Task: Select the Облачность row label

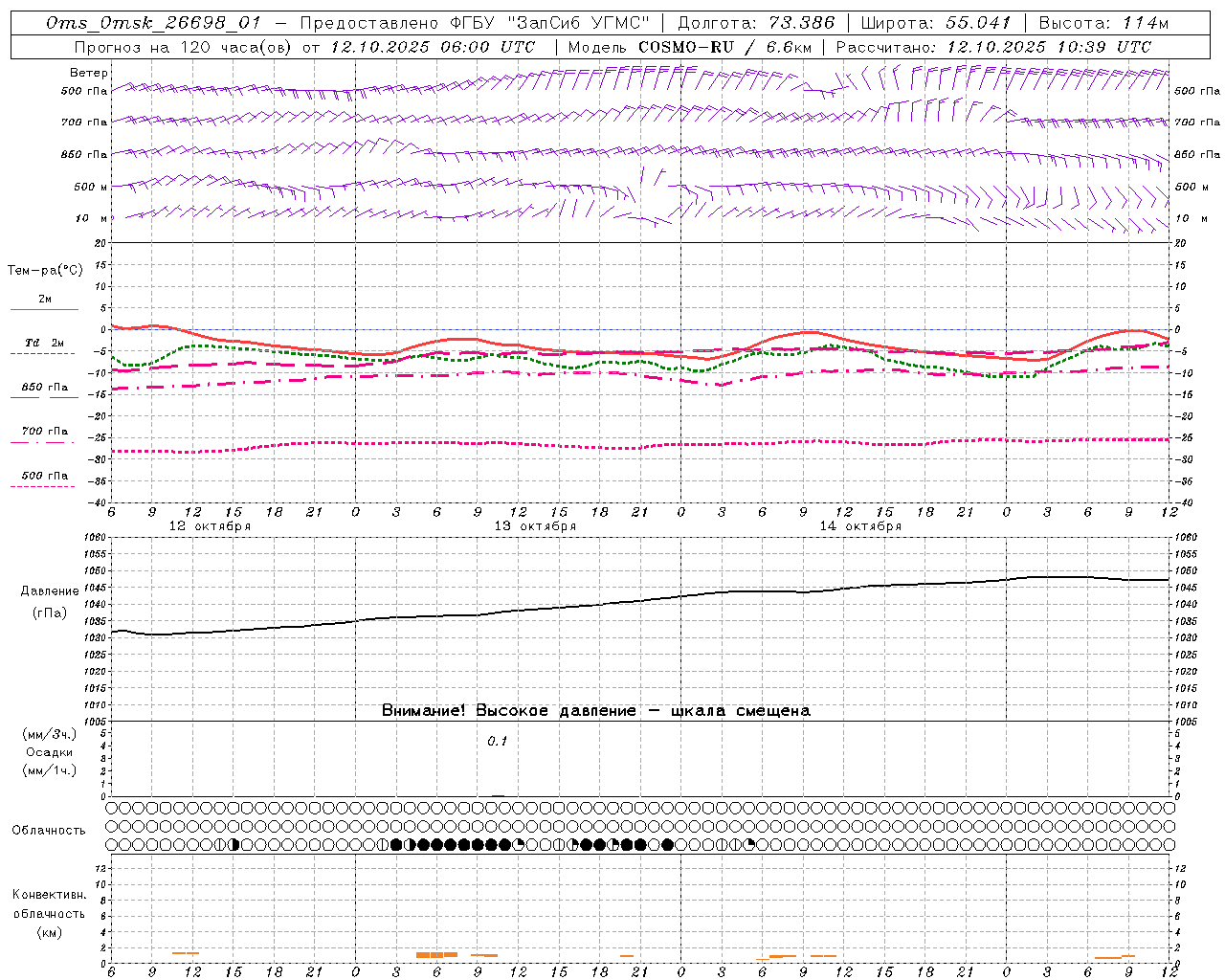Action: pos(49,830)
